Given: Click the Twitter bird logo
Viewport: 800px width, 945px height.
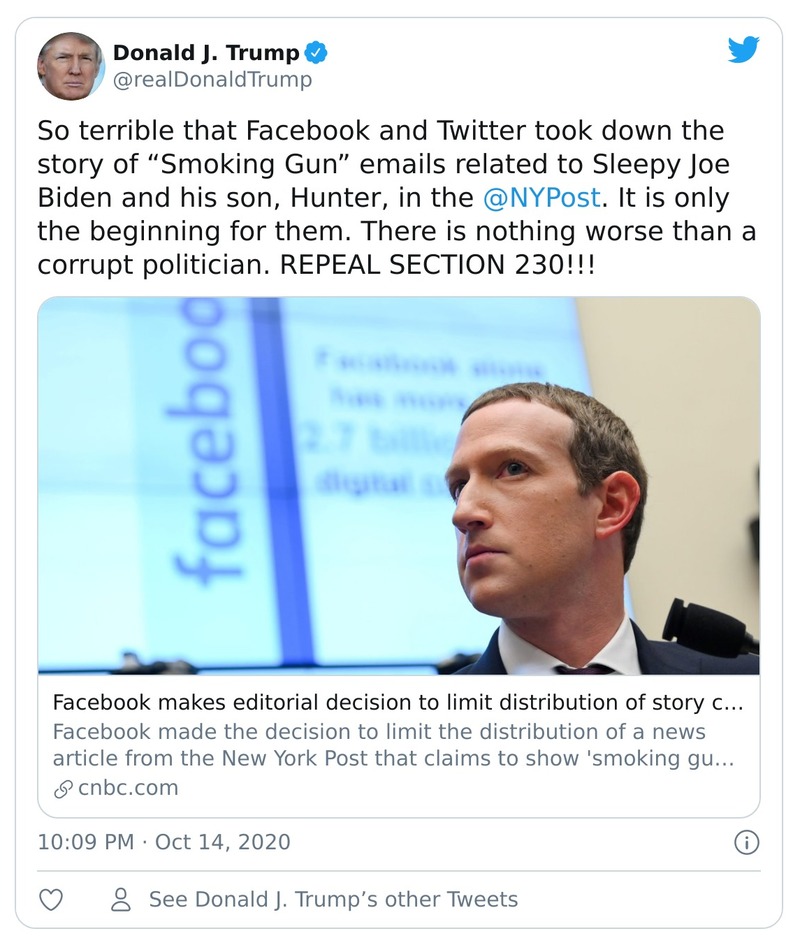Looking at the screenshot, I should coord(743,50).
